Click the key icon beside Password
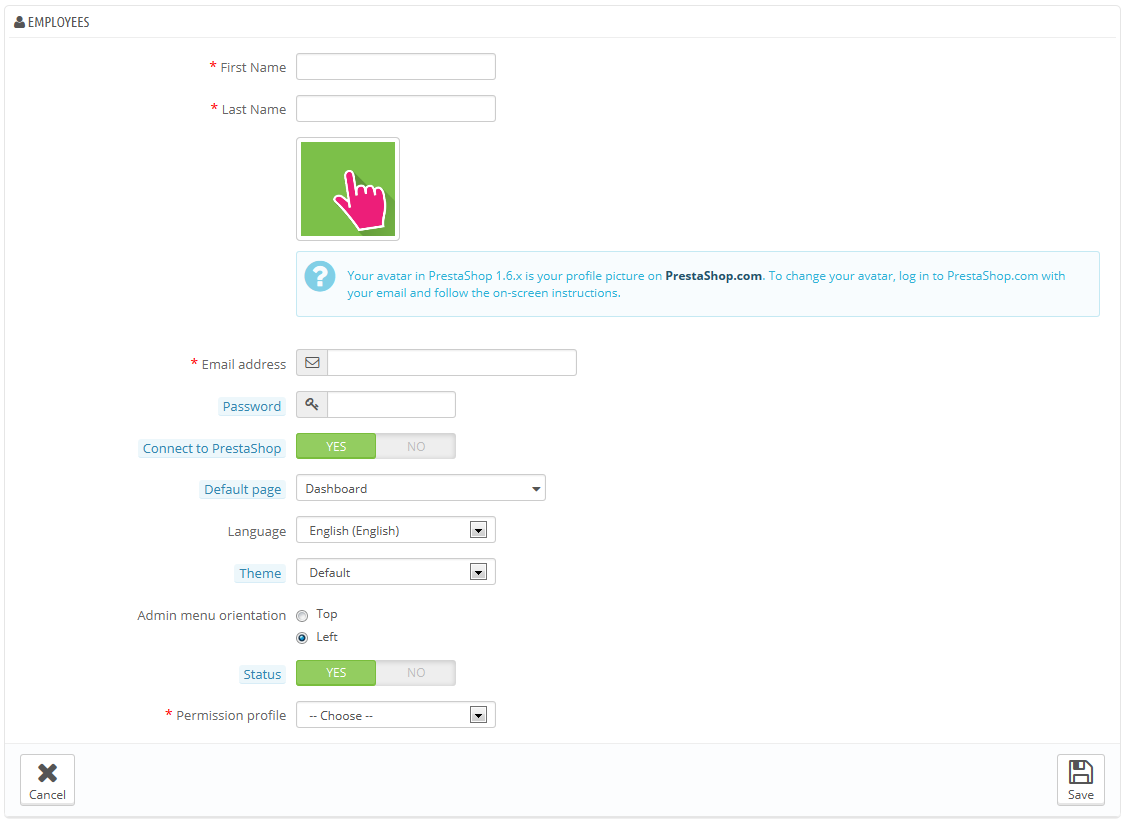This screenshot has height=824, width=1127. (x=312, y=404)
